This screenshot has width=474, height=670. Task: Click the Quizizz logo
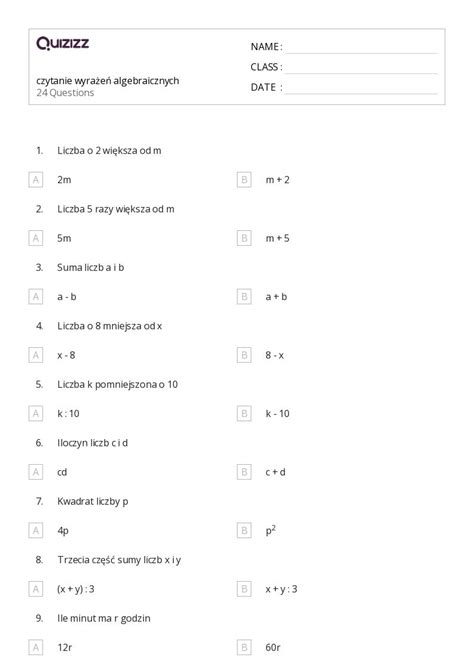(62, 43)
